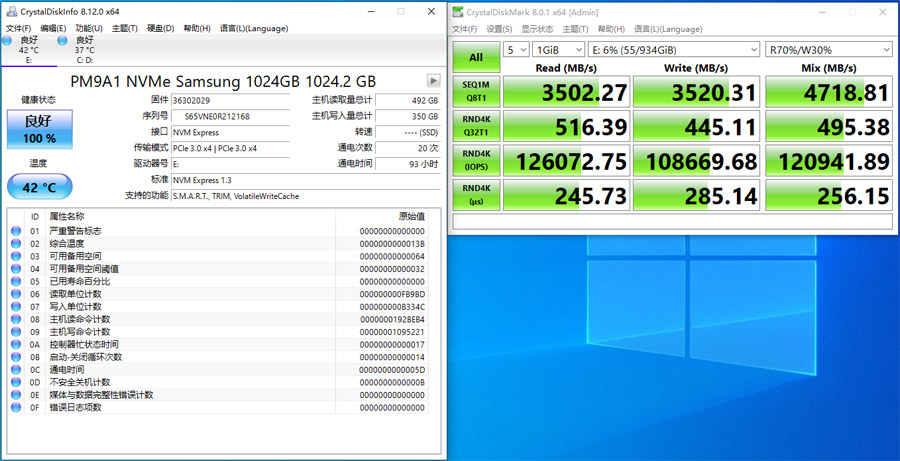Click status dot for attribute 0F

[x=15, y=408]
